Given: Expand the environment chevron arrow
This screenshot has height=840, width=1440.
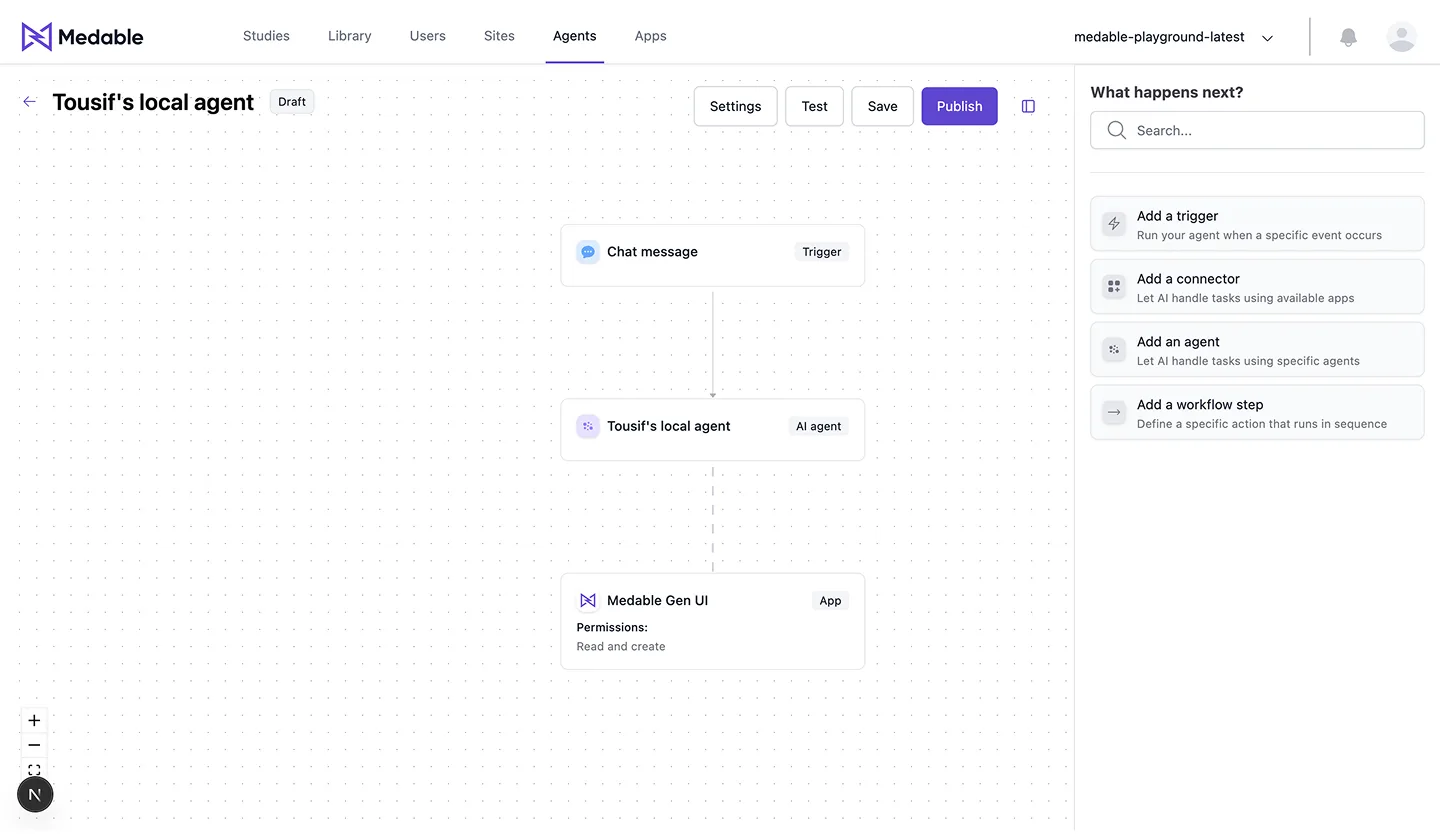Looking at the screenshot, I should tap(1267, 38).
